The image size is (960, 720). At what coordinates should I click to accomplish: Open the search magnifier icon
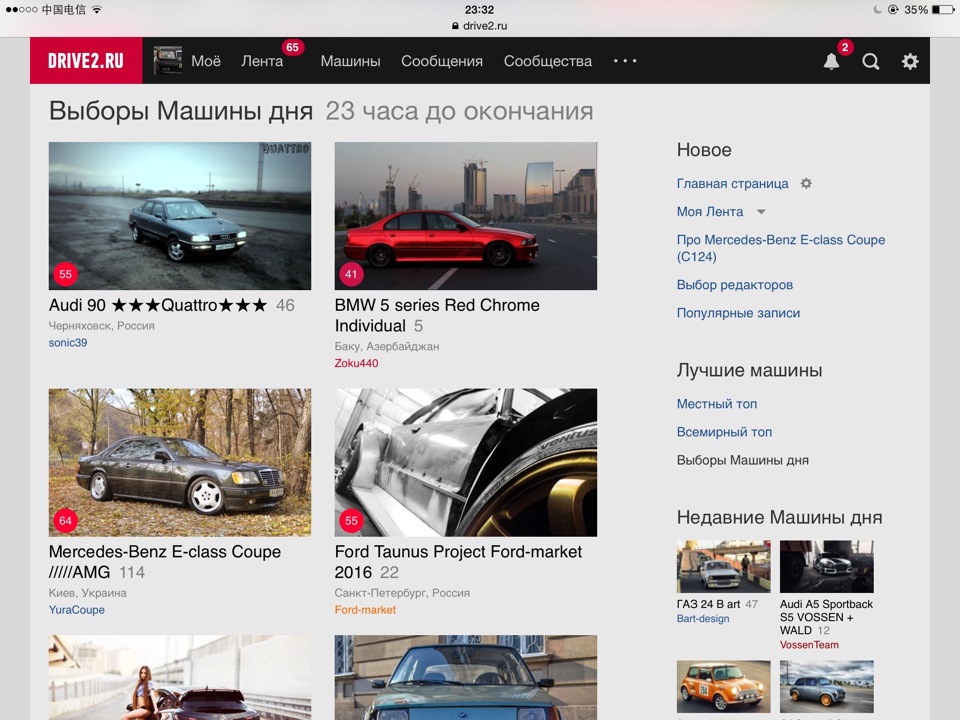(x=871, y=61)
